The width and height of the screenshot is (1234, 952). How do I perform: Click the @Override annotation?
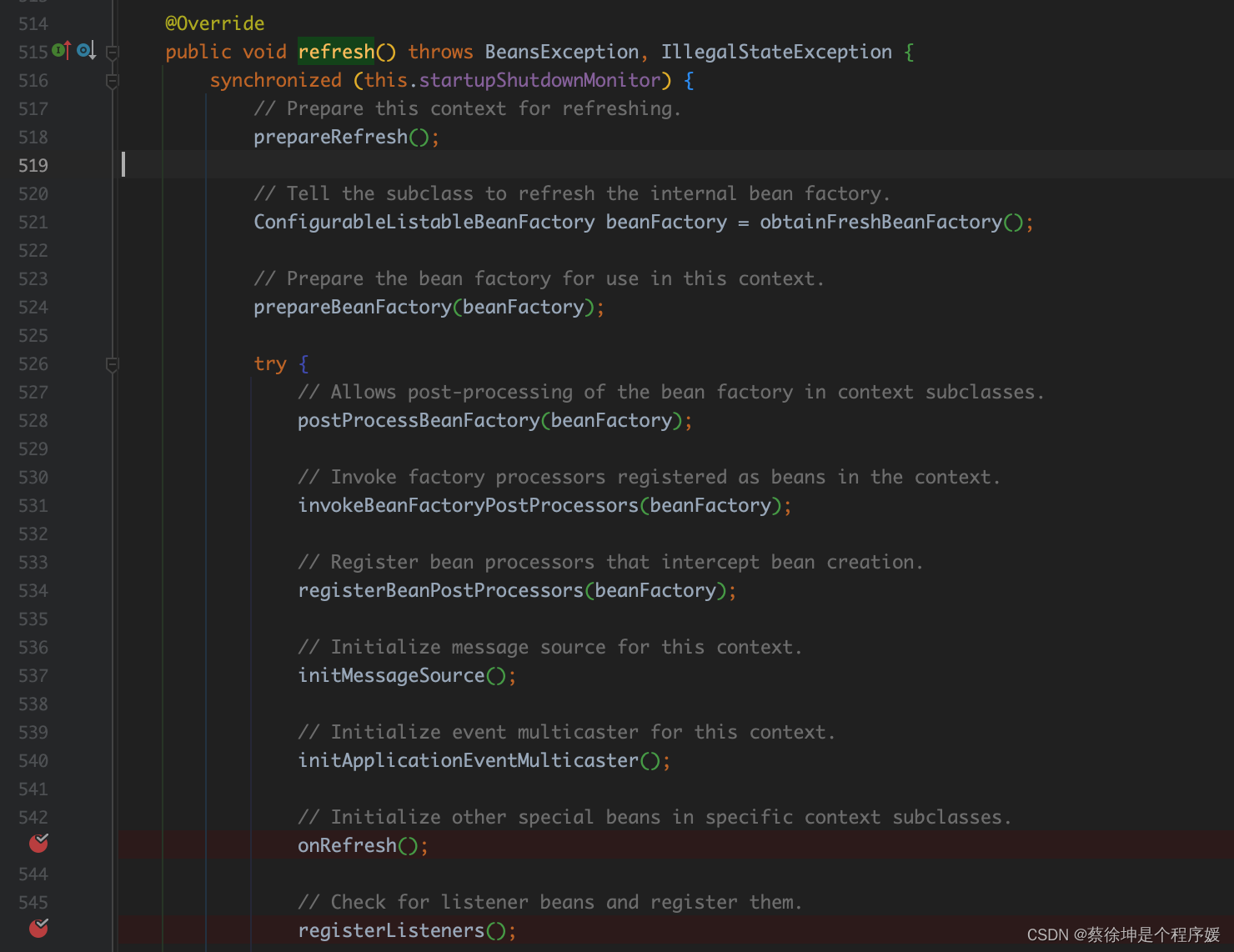215,23
